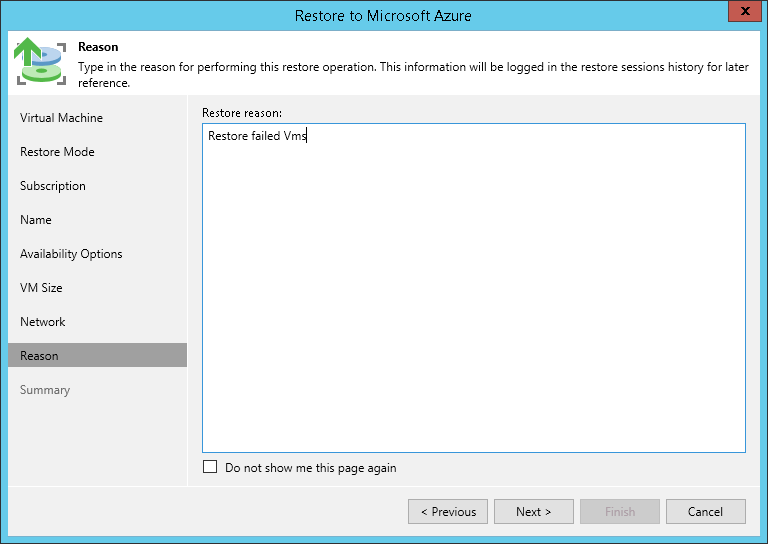The width and height of the screenshot is (768, 544).
Task: Select the highlighted Reason step
Action: click(x=97, y=355)
